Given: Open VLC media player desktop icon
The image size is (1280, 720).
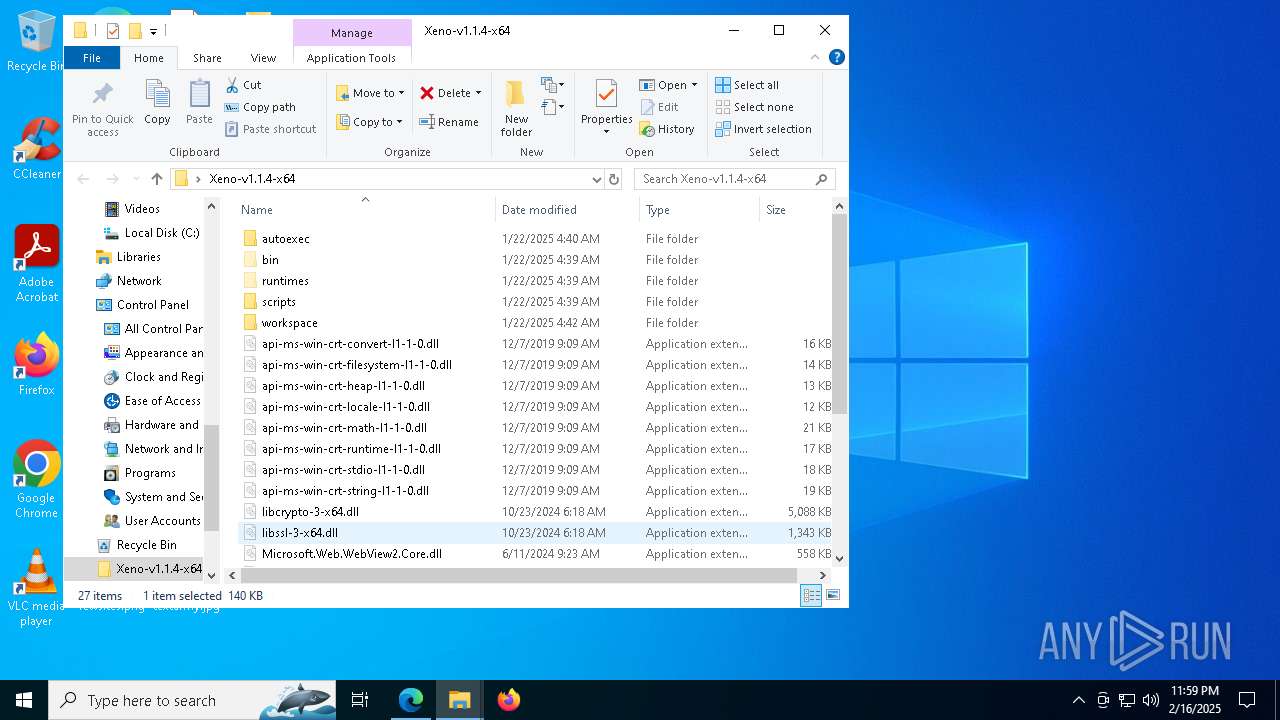Looking at the screenshot, I should (37, 588).
